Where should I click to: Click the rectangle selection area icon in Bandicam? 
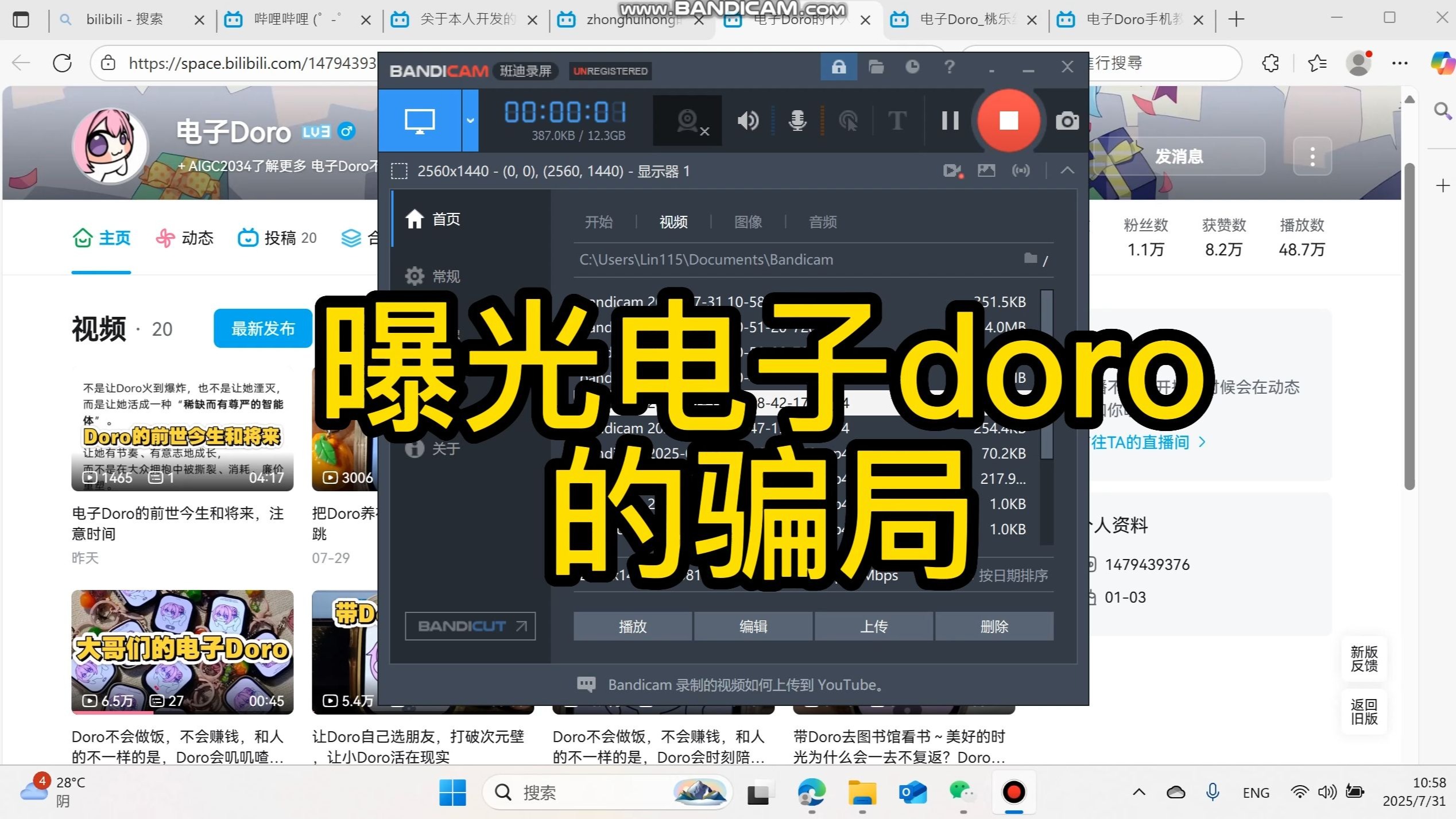coord(399,171)
